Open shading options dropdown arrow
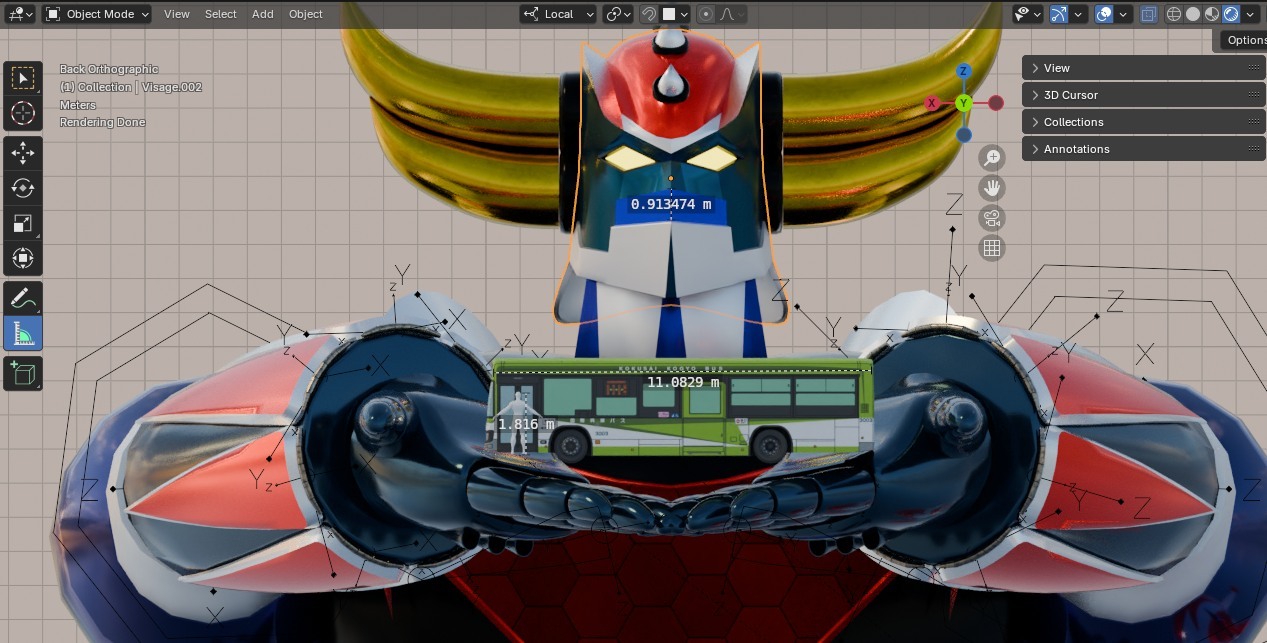 tap(1250, 14)
